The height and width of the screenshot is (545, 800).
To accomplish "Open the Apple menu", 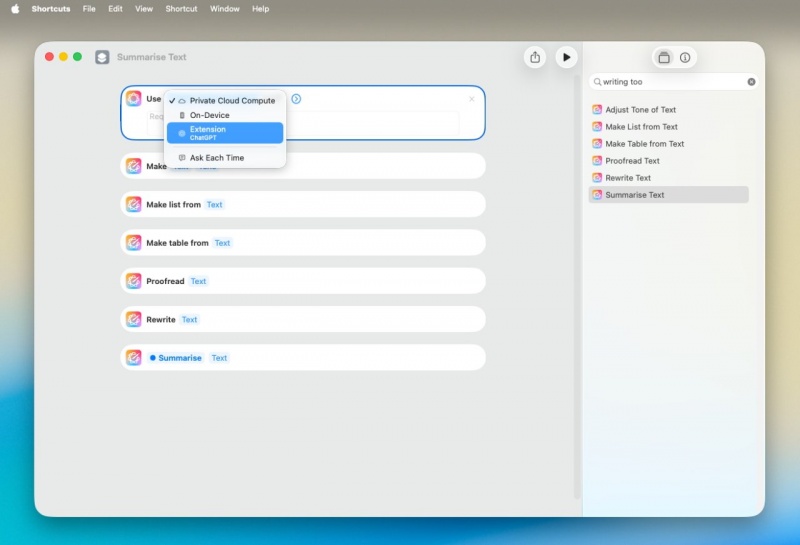I will click(15, 9).
